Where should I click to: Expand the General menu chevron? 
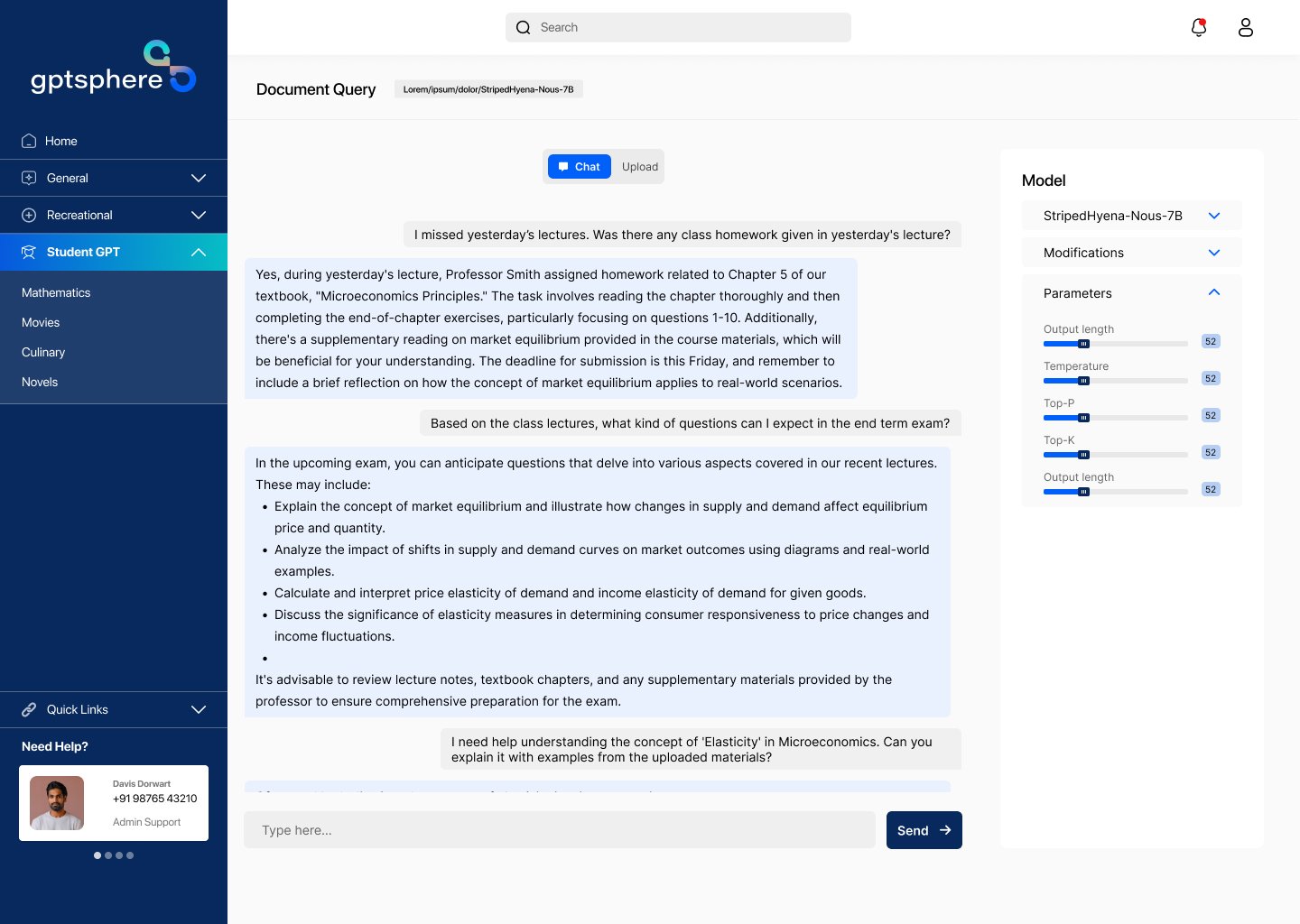pyautogui.click(x=199, y=178)
